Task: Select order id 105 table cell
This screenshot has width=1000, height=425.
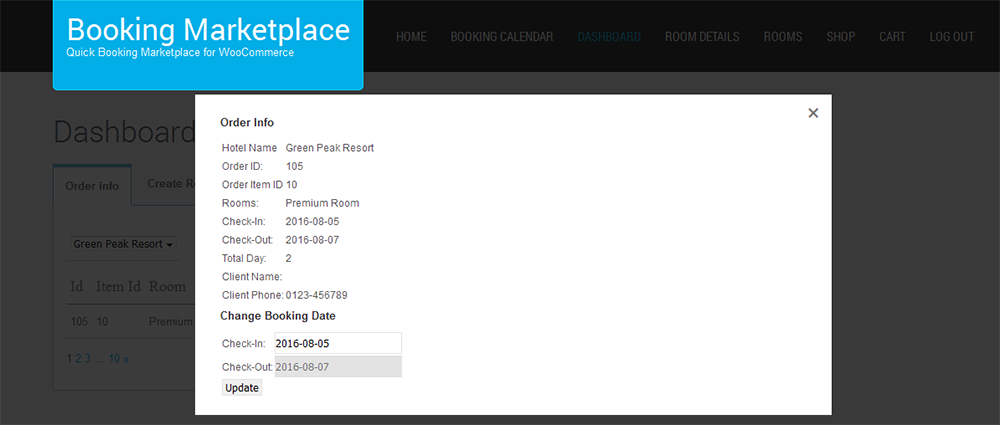Action: point(80,322)
